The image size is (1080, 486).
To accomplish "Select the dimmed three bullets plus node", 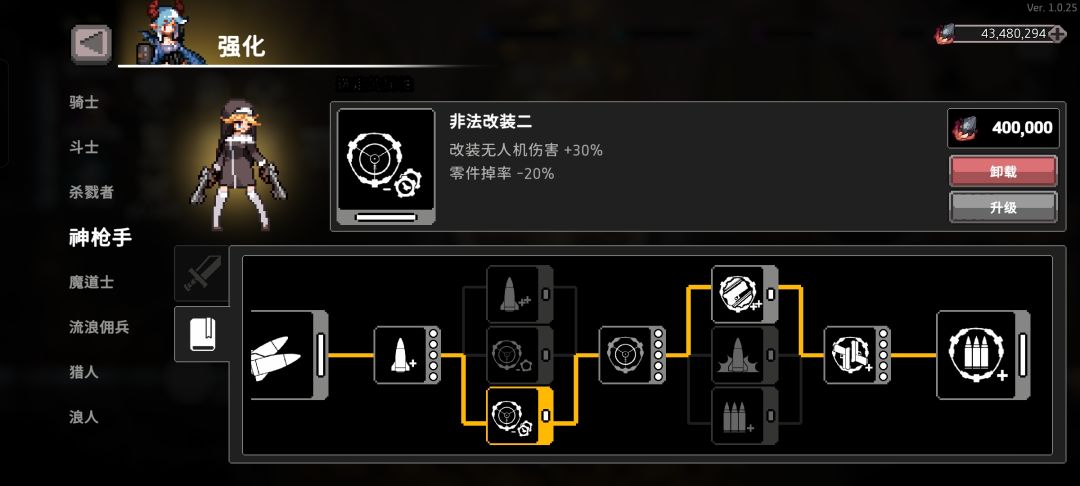I will (745, 416).
